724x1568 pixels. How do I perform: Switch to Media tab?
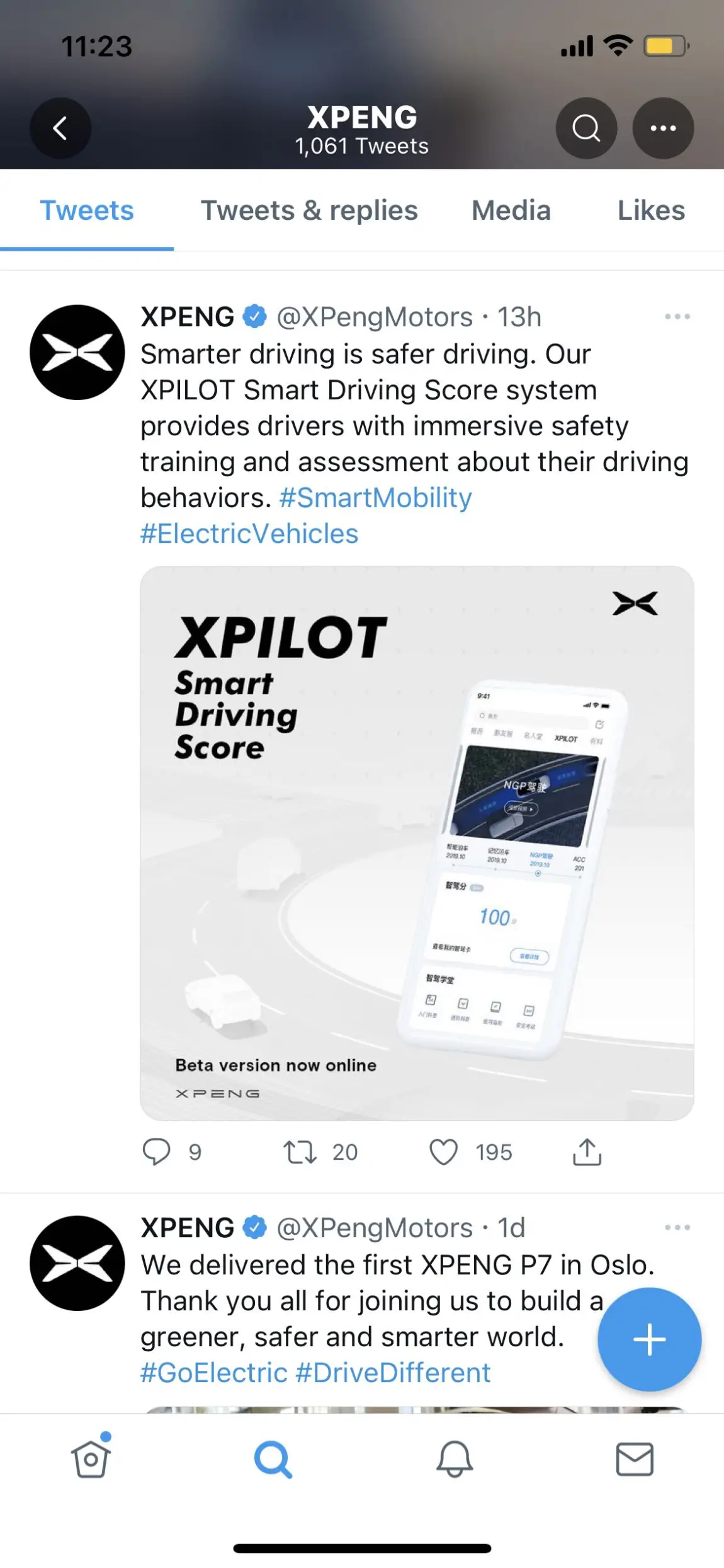(x=511, y=210)
